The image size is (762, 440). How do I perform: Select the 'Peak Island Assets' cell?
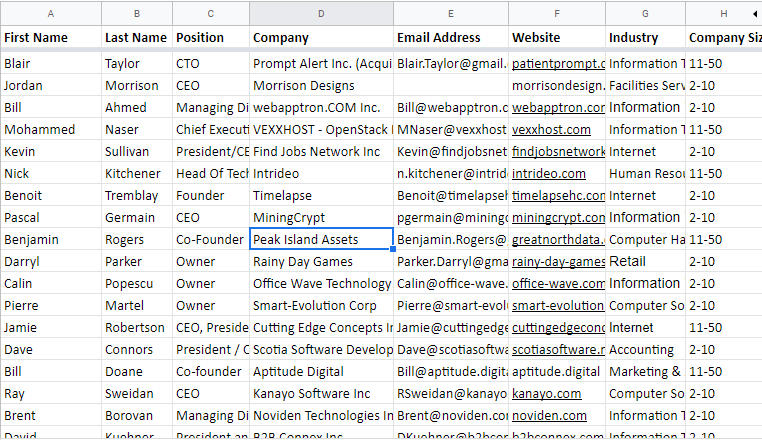[321, 240]
